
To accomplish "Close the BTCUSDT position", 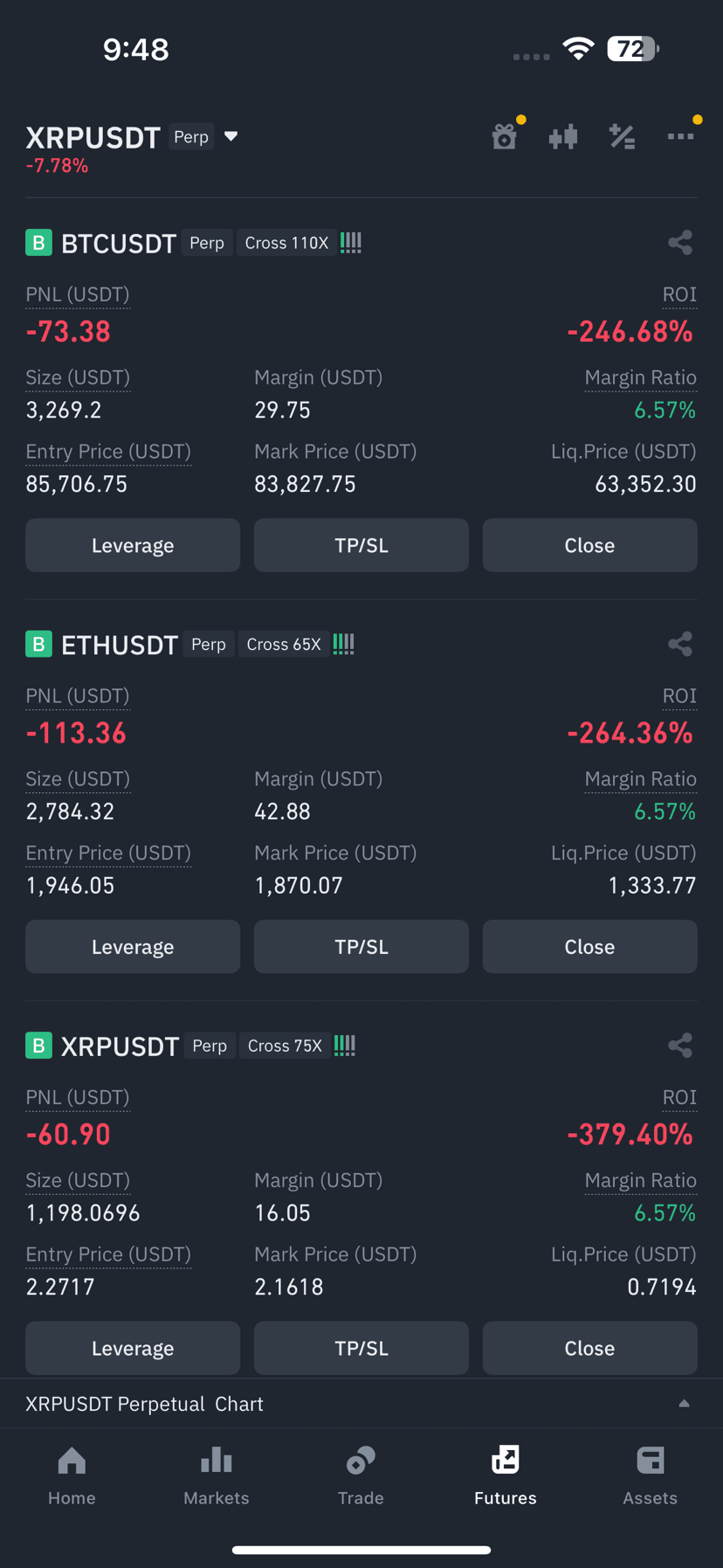I will 589,545.
